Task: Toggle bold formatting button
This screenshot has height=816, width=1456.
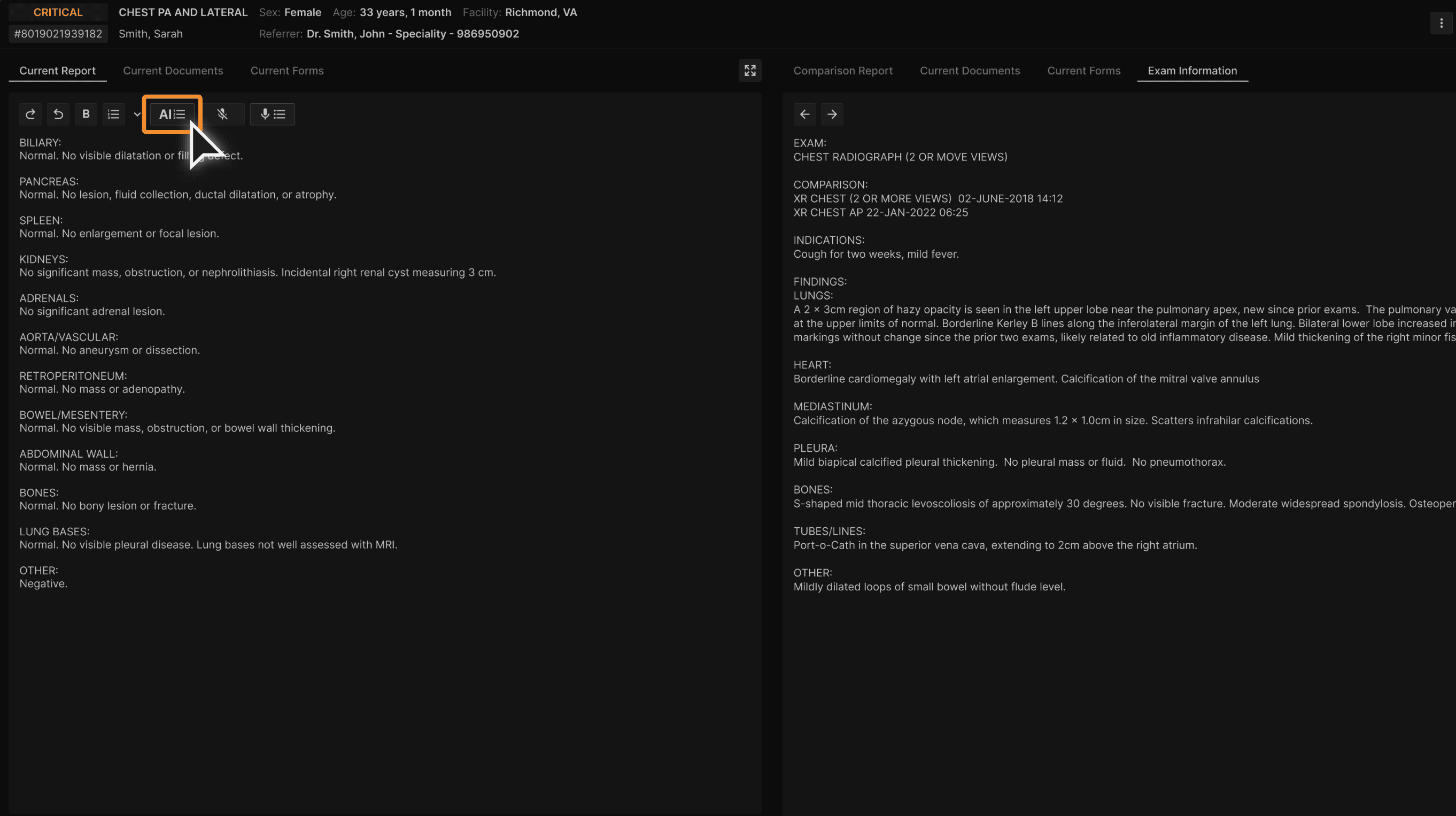Action: click(x=86, y=114)
